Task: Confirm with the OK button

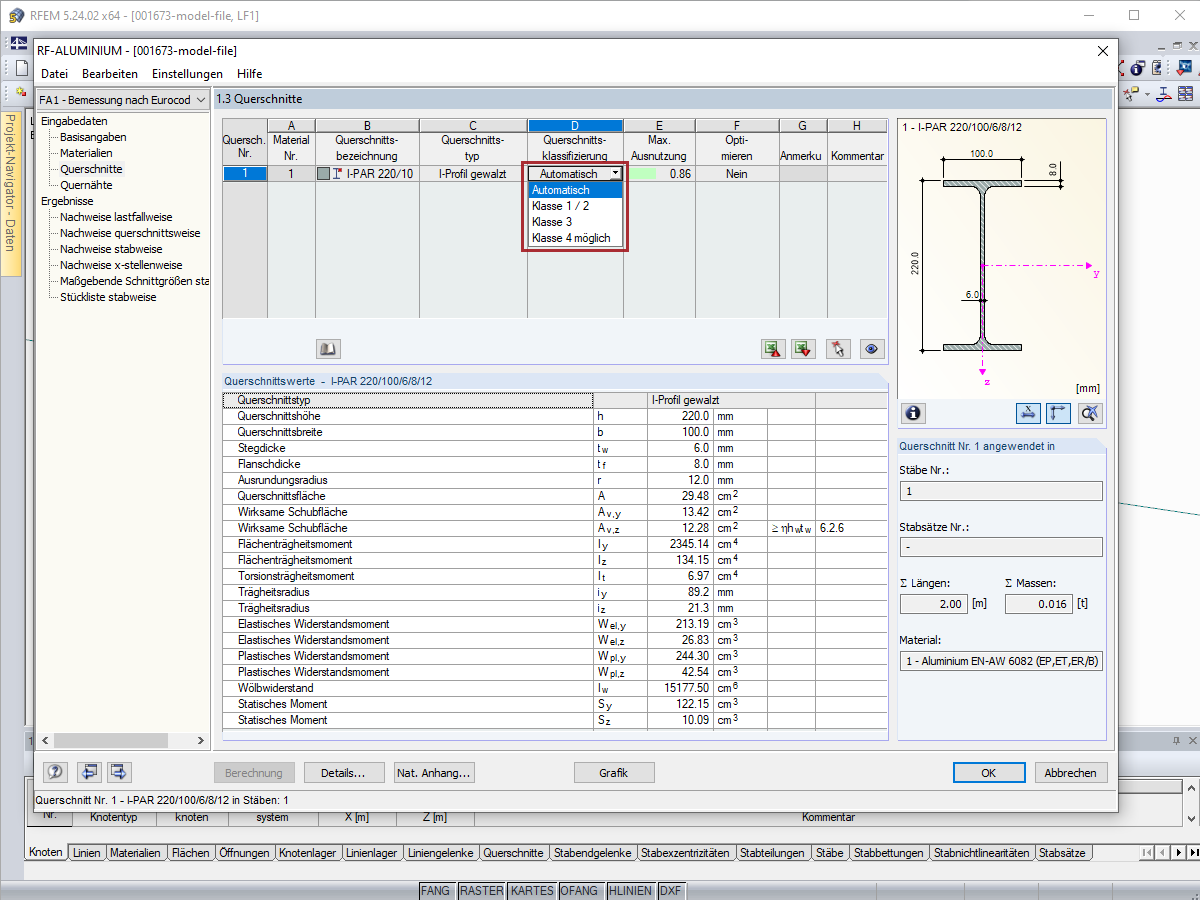Action: [988, 773]
